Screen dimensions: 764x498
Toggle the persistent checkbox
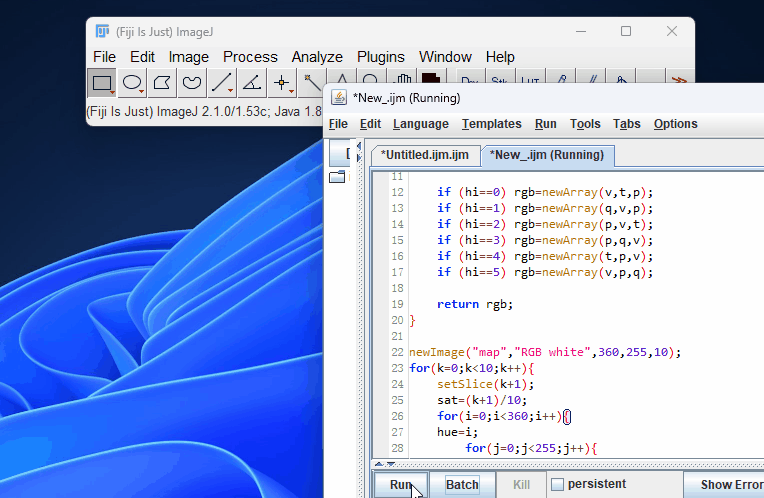557,484
